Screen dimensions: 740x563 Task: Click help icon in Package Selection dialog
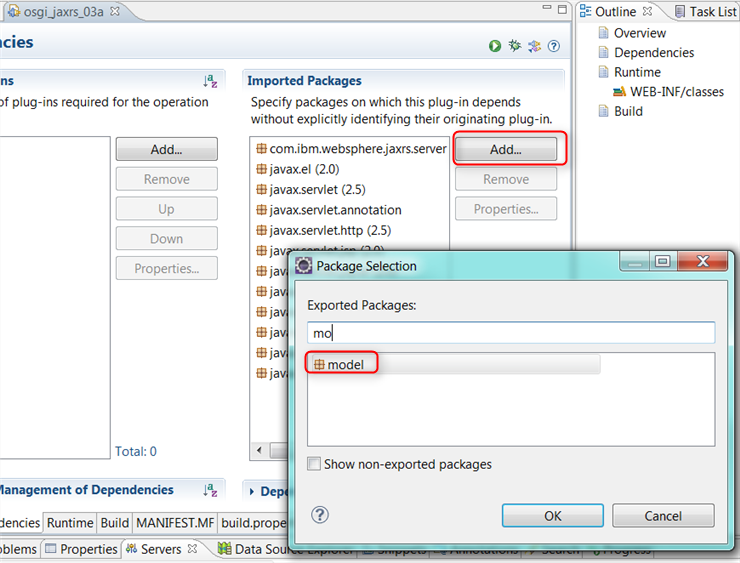click(x=320, y=515)
